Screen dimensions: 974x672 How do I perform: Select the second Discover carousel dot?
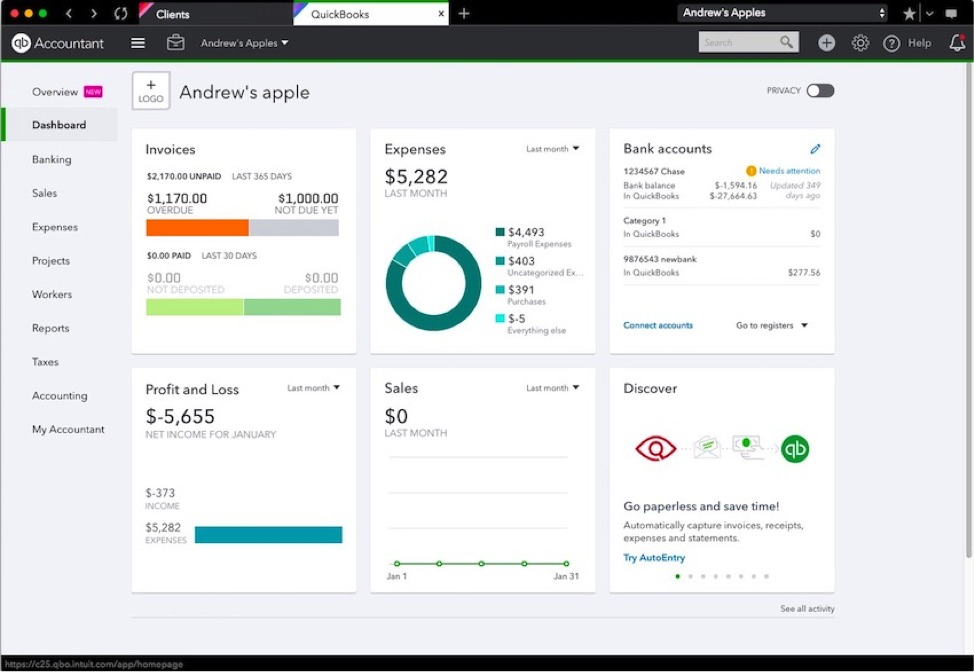(x=690, y=576)
